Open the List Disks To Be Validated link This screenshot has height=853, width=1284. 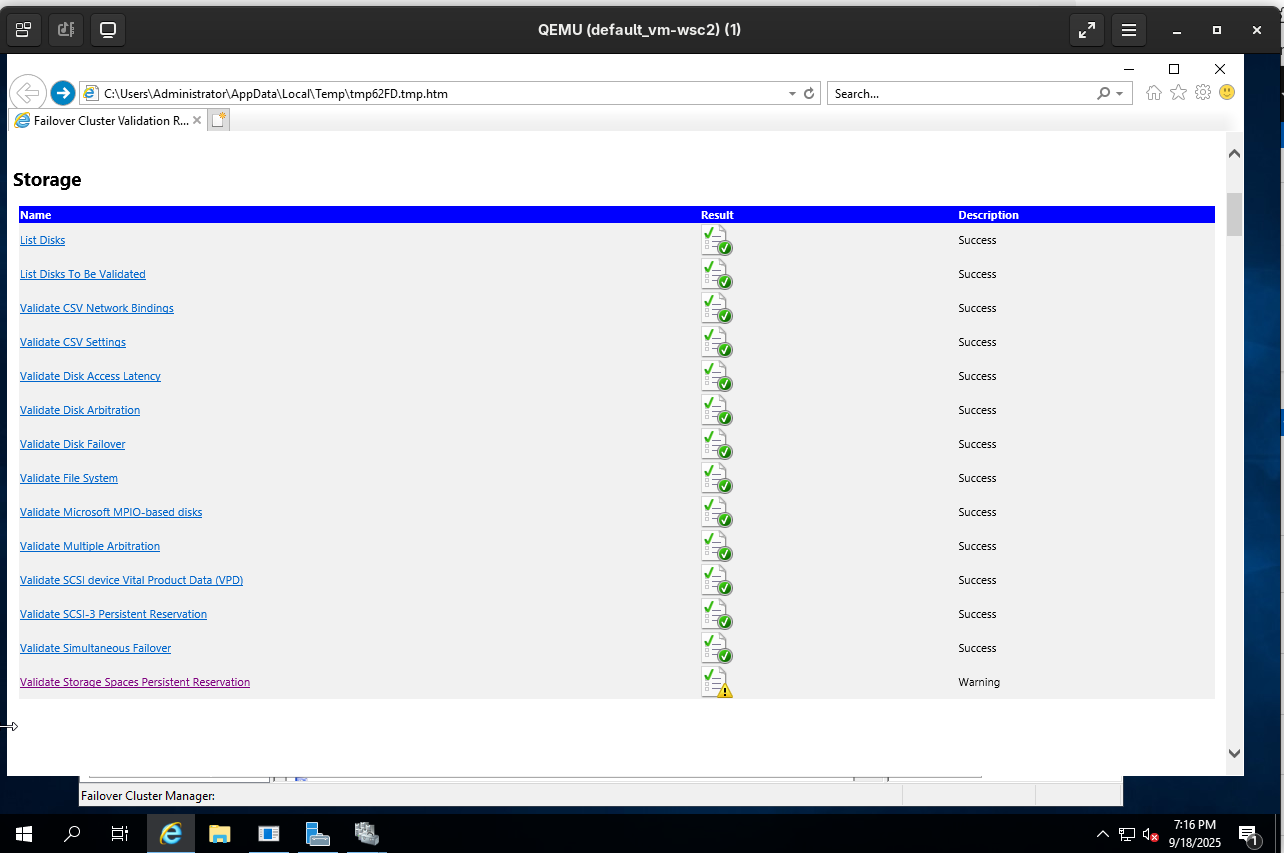(83, 274)
